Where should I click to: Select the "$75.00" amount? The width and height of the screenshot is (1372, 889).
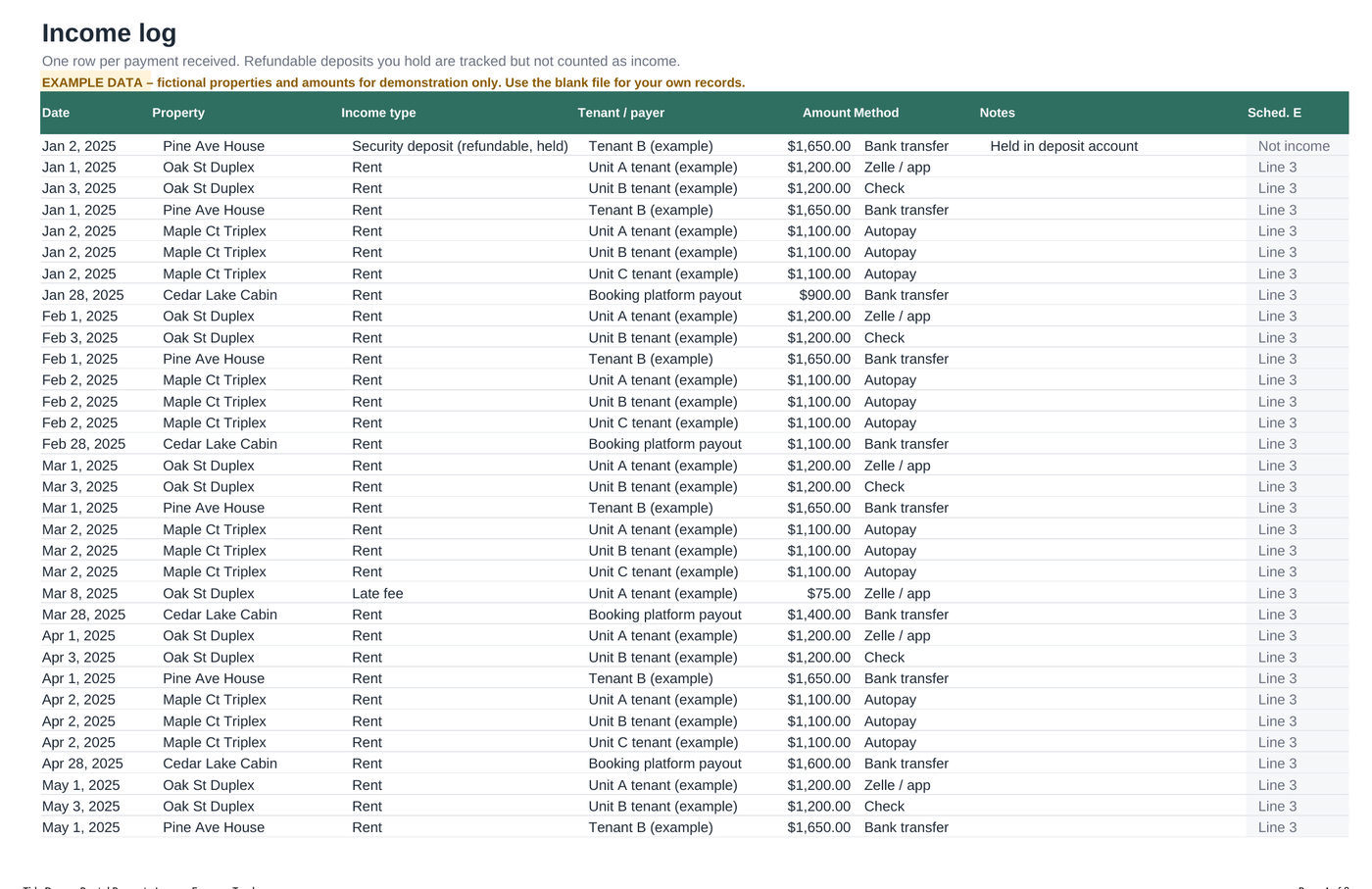coord(829,593)
